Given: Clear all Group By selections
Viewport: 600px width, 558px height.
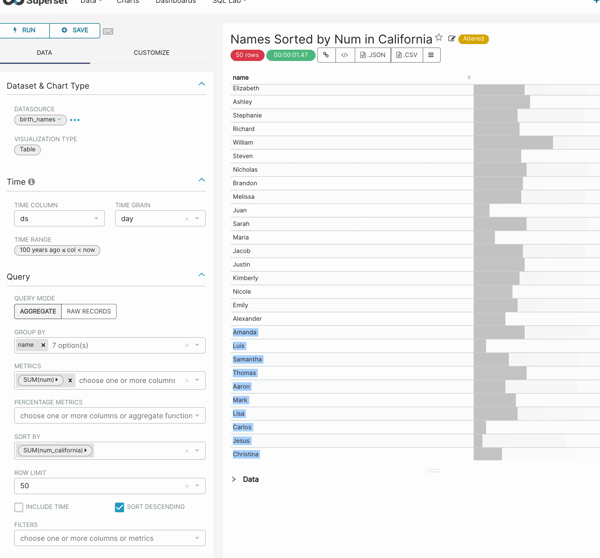Looking at the screenshot, I should 187,346.
